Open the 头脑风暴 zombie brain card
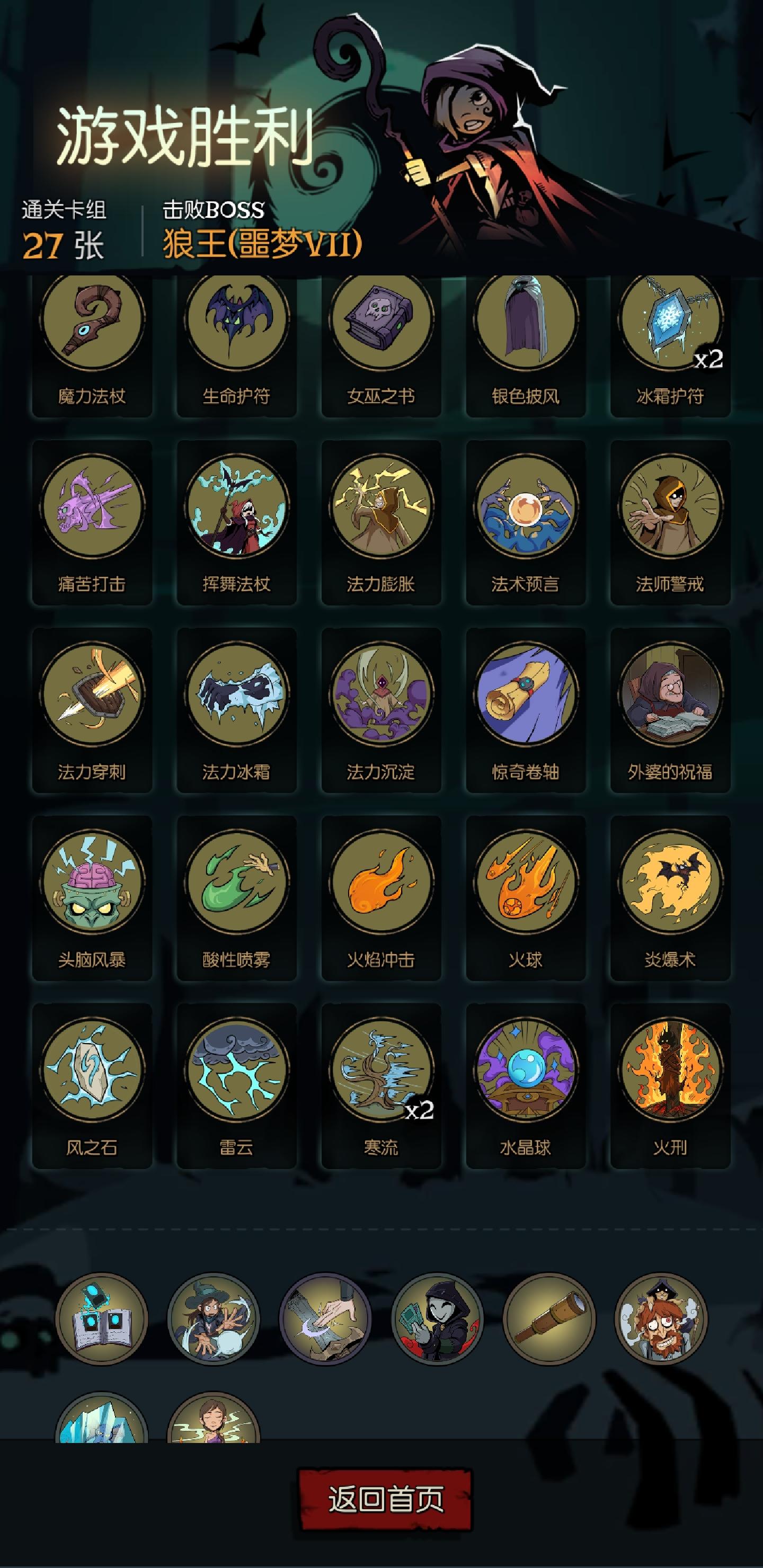Viewport: 763px width, 1568px height. click(x=92, y=883)
